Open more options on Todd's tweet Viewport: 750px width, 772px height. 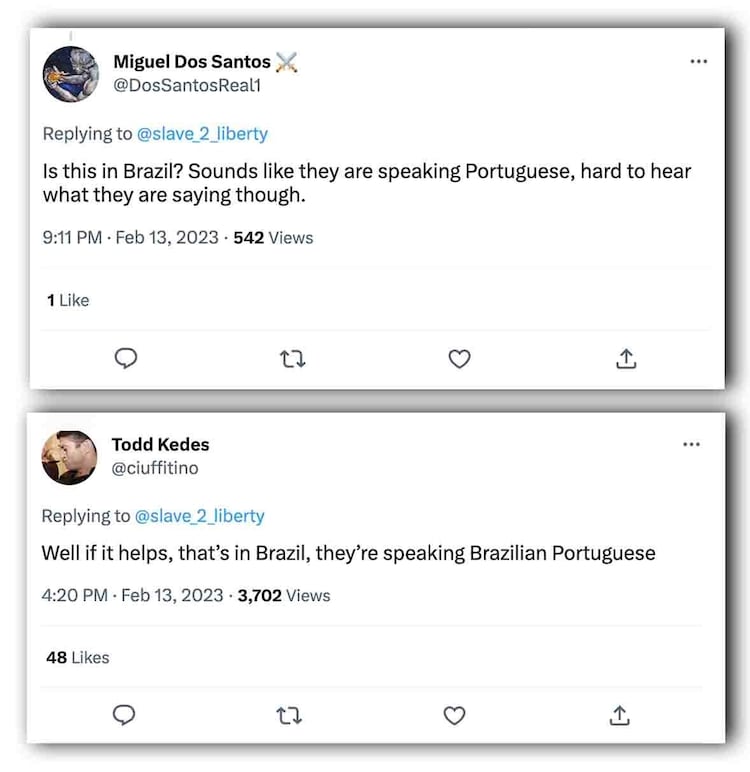[691, 444]
